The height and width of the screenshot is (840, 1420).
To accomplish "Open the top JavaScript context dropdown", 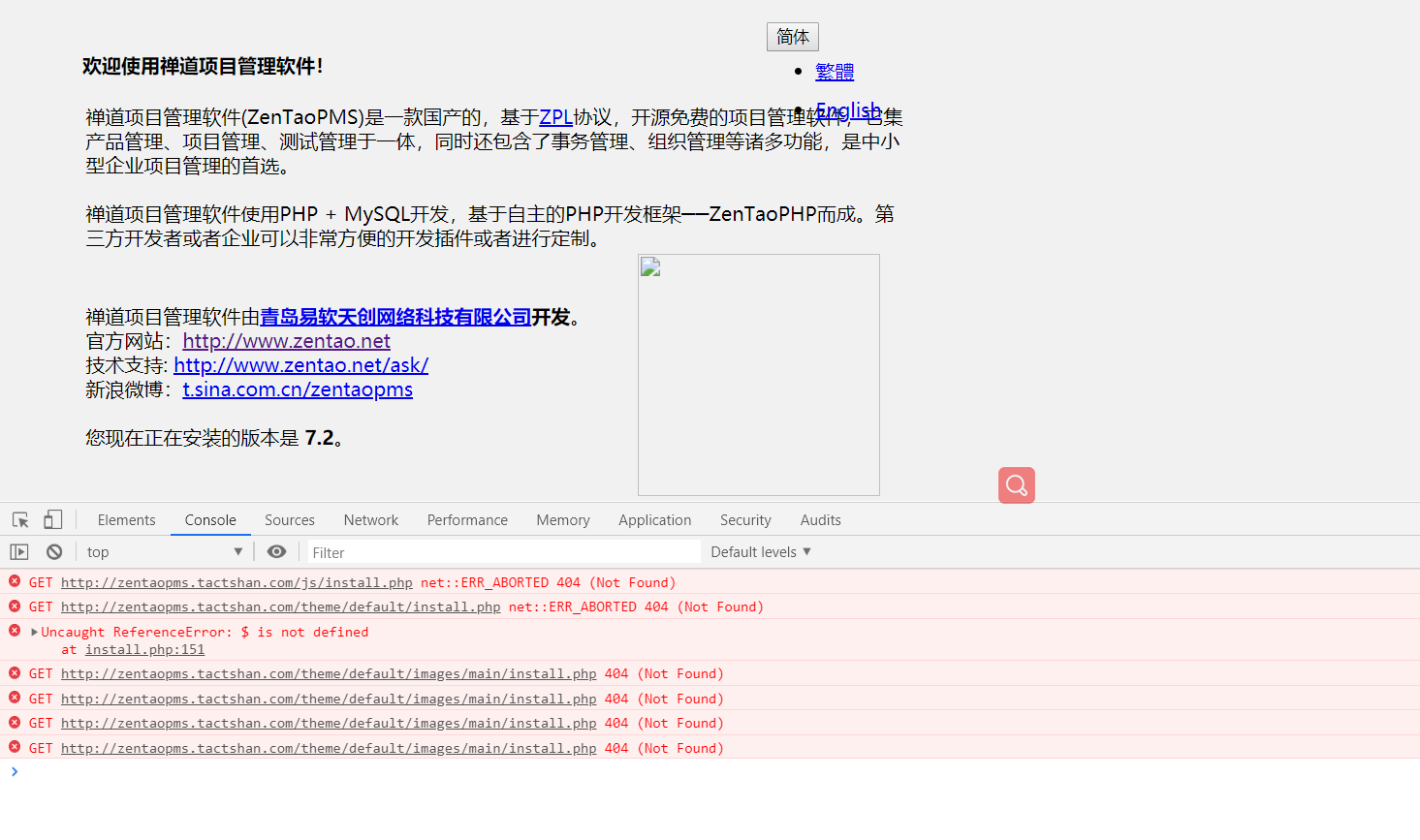I will (165, 552).
